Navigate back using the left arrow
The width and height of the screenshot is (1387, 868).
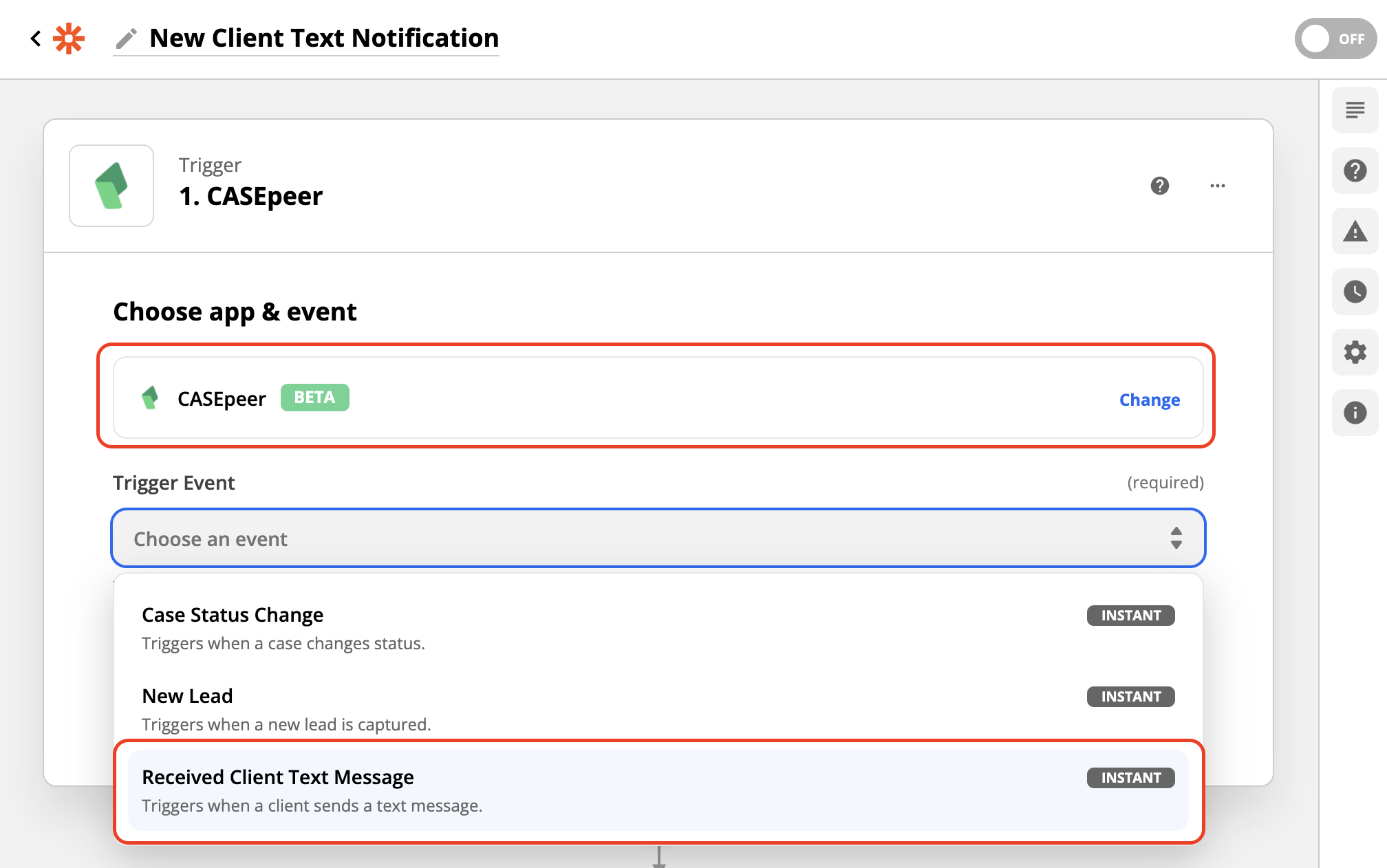[x=36, y=39]
